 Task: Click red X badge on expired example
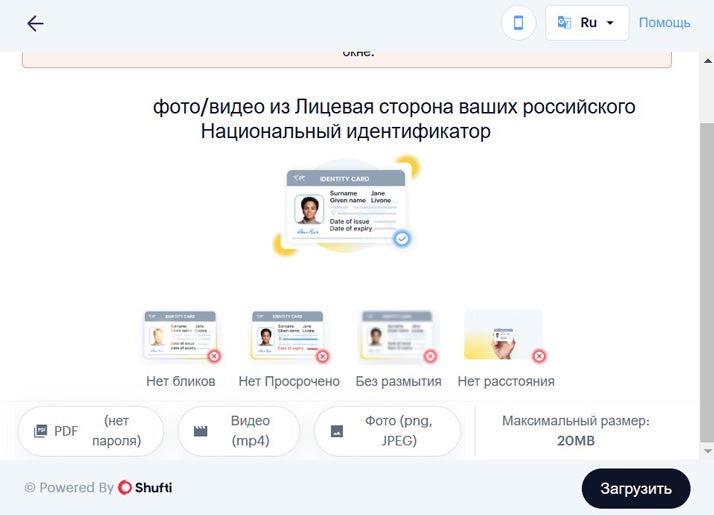322,356
